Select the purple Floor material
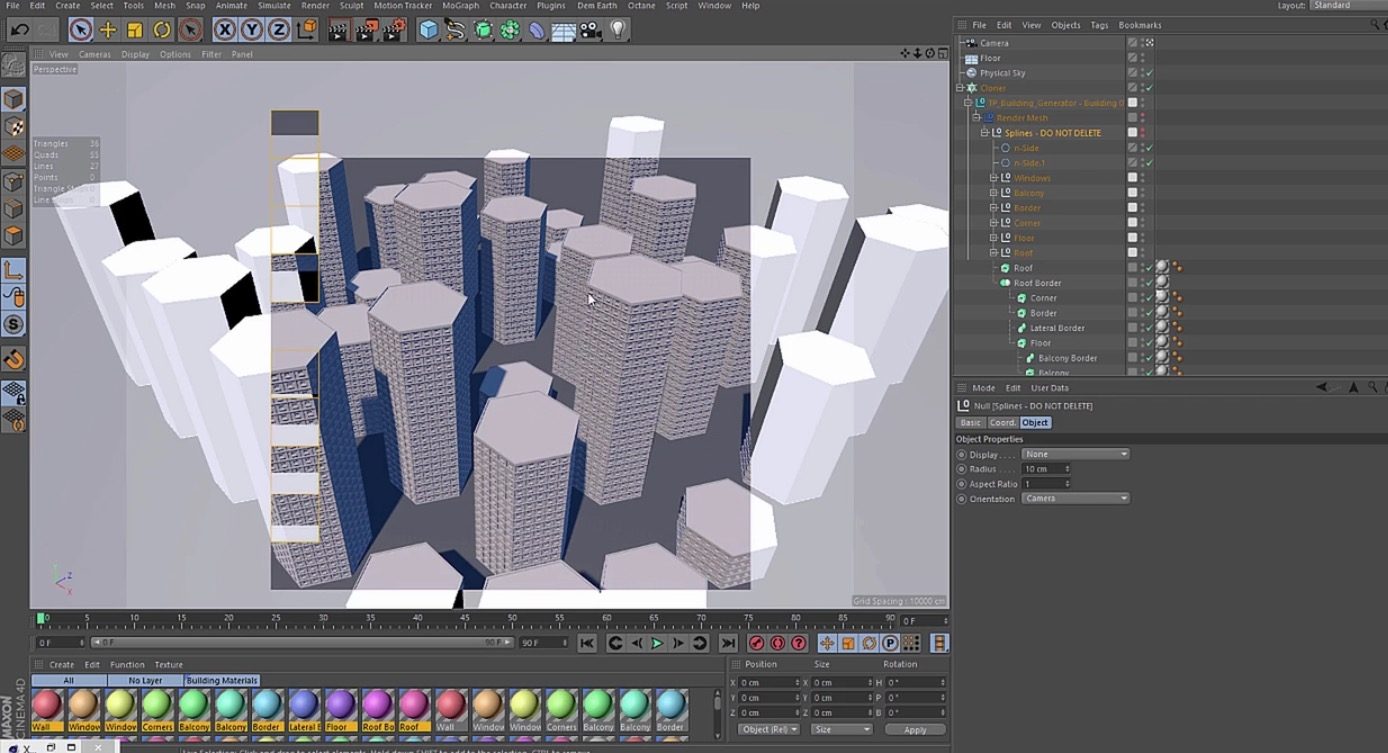 coord(340,710)
